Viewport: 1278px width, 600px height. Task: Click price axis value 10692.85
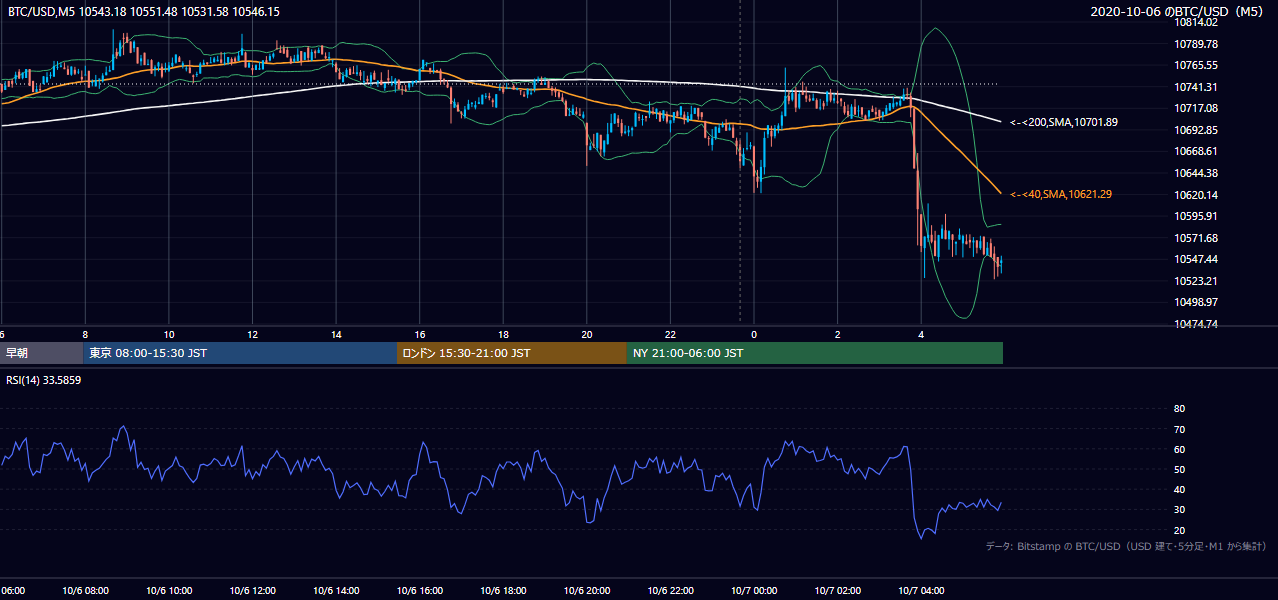[1196, 130]
